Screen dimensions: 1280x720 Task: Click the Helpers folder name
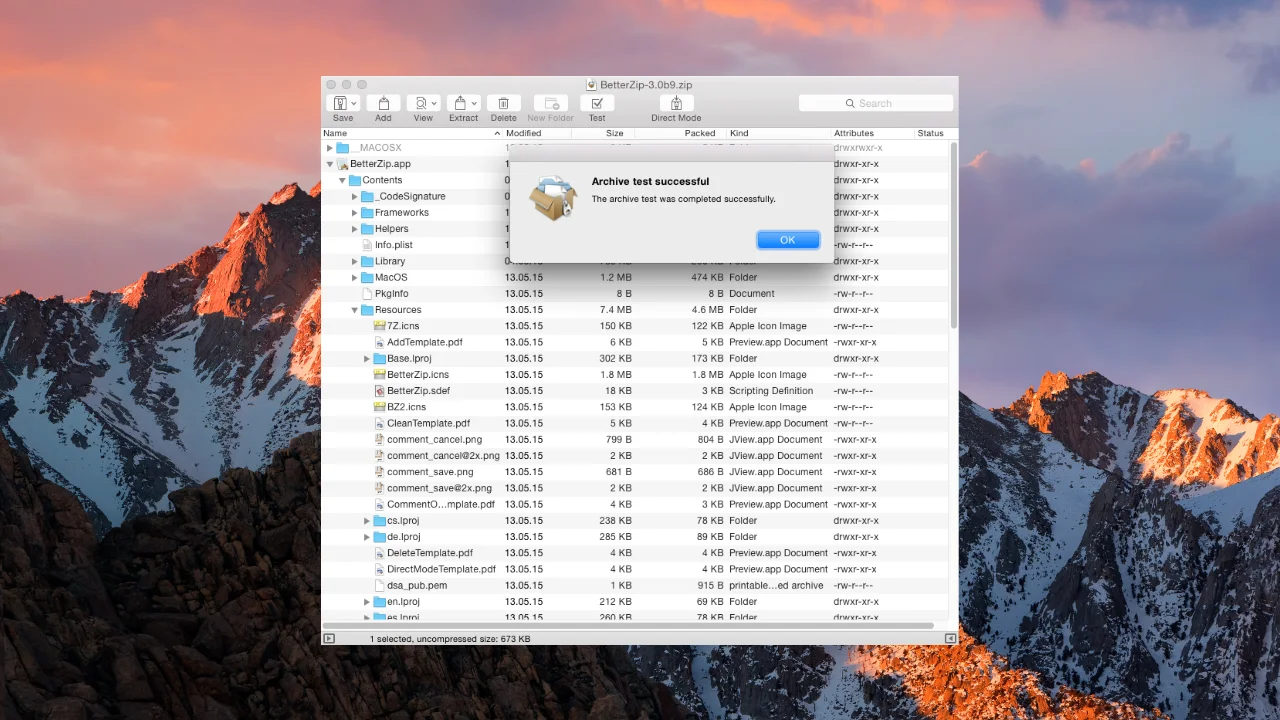392,229
